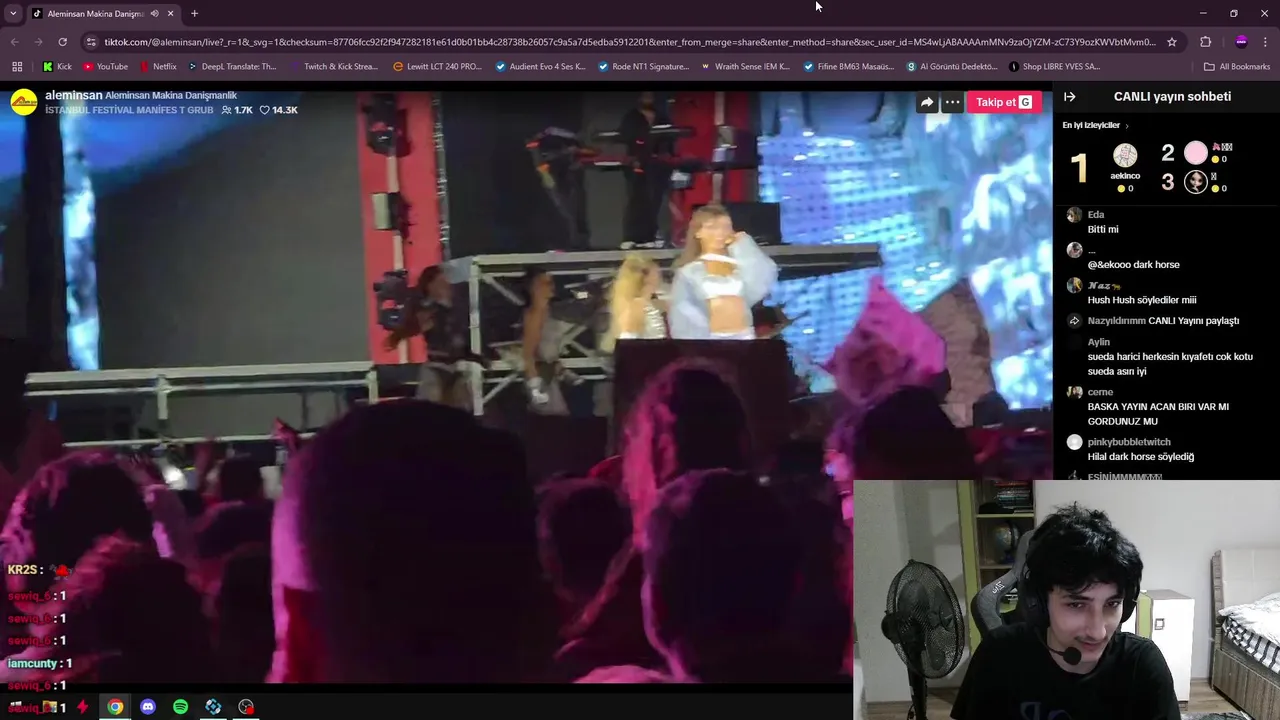Open the red lightning app in taskbar

(x=83, y=707)
